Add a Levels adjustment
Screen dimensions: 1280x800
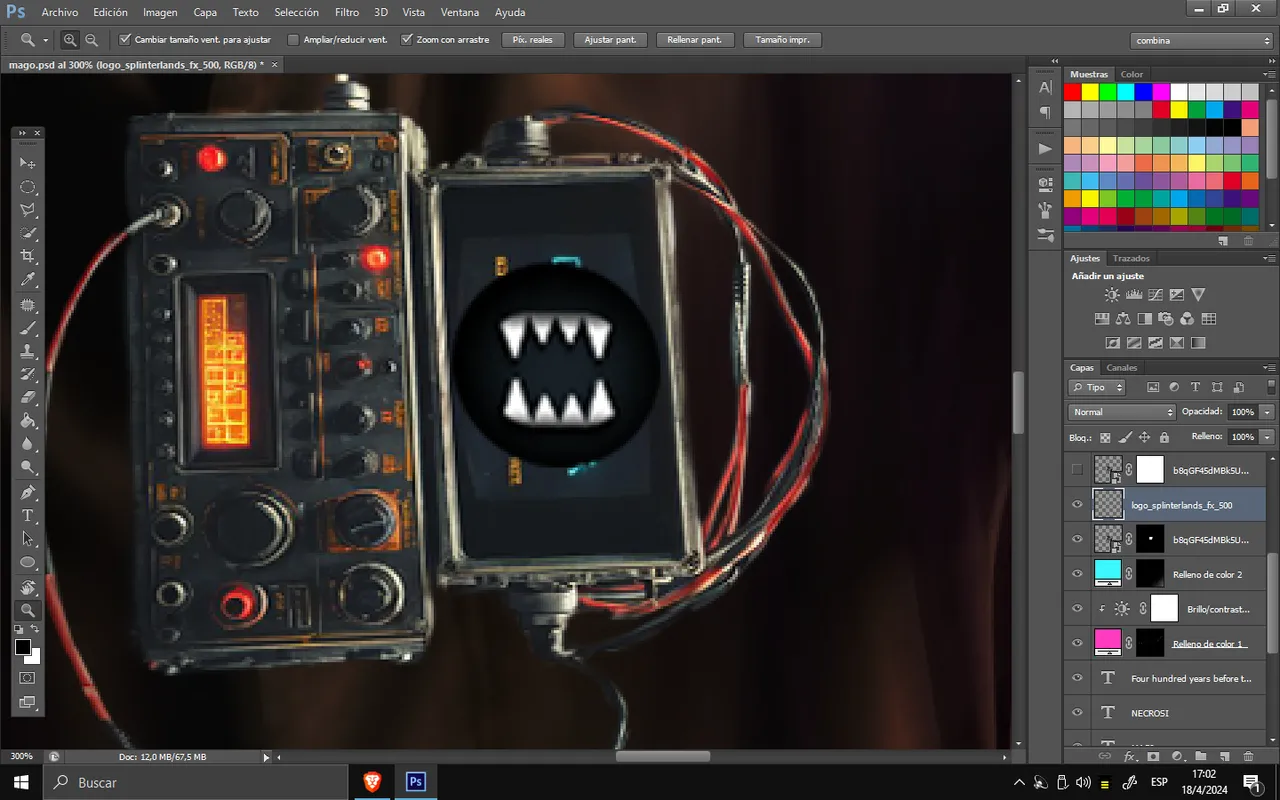tap(1134, 295)
